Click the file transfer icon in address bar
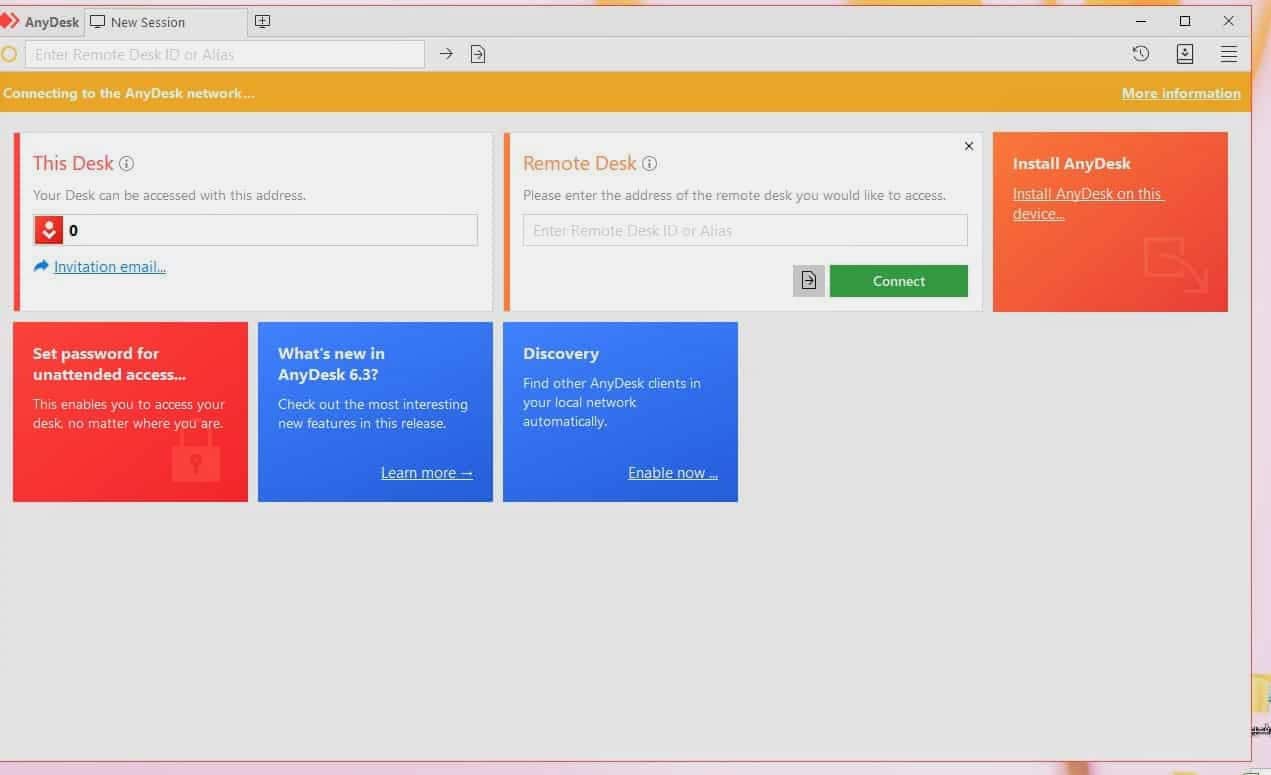This screenshot has height=775, width=1271. pos(478,54)
